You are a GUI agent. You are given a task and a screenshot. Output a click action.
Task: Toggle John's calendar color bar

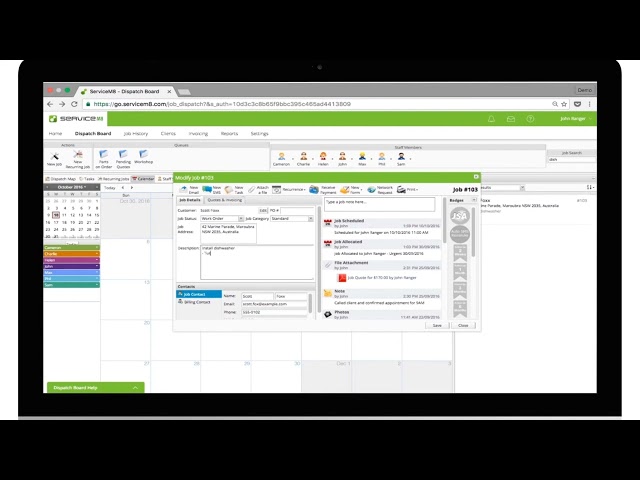click(71, 266)
